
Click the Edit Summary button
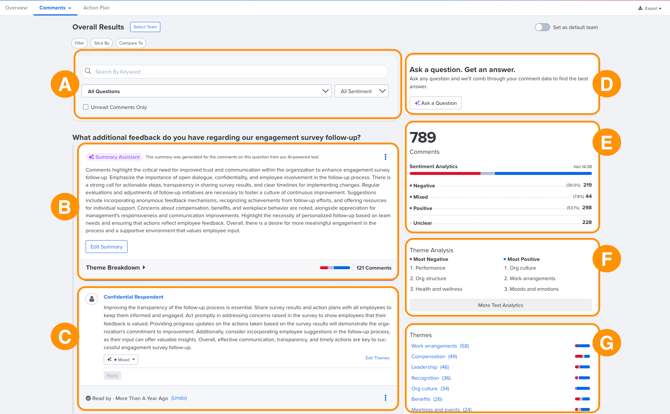pyautogui.click(x=106, y=246)
